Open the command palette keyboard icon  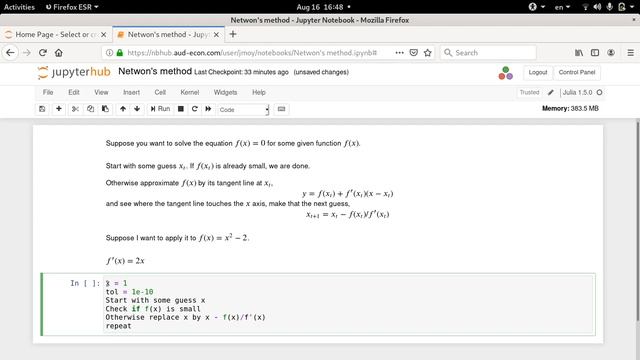point(281,109)
